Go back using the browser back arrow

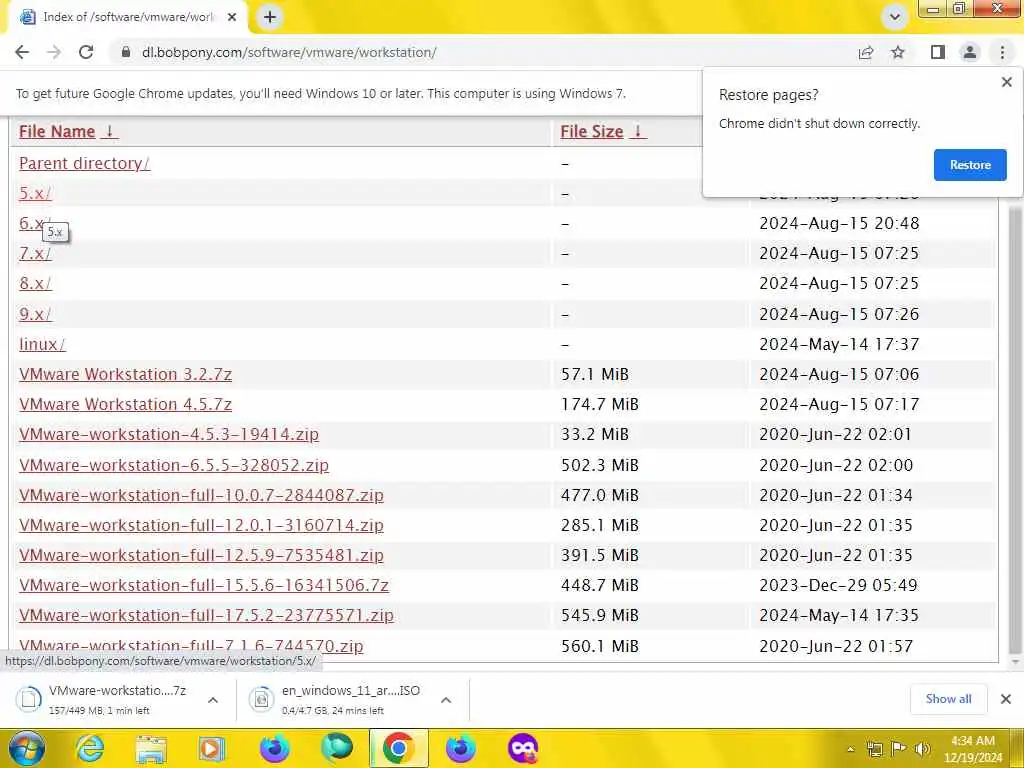22,52
